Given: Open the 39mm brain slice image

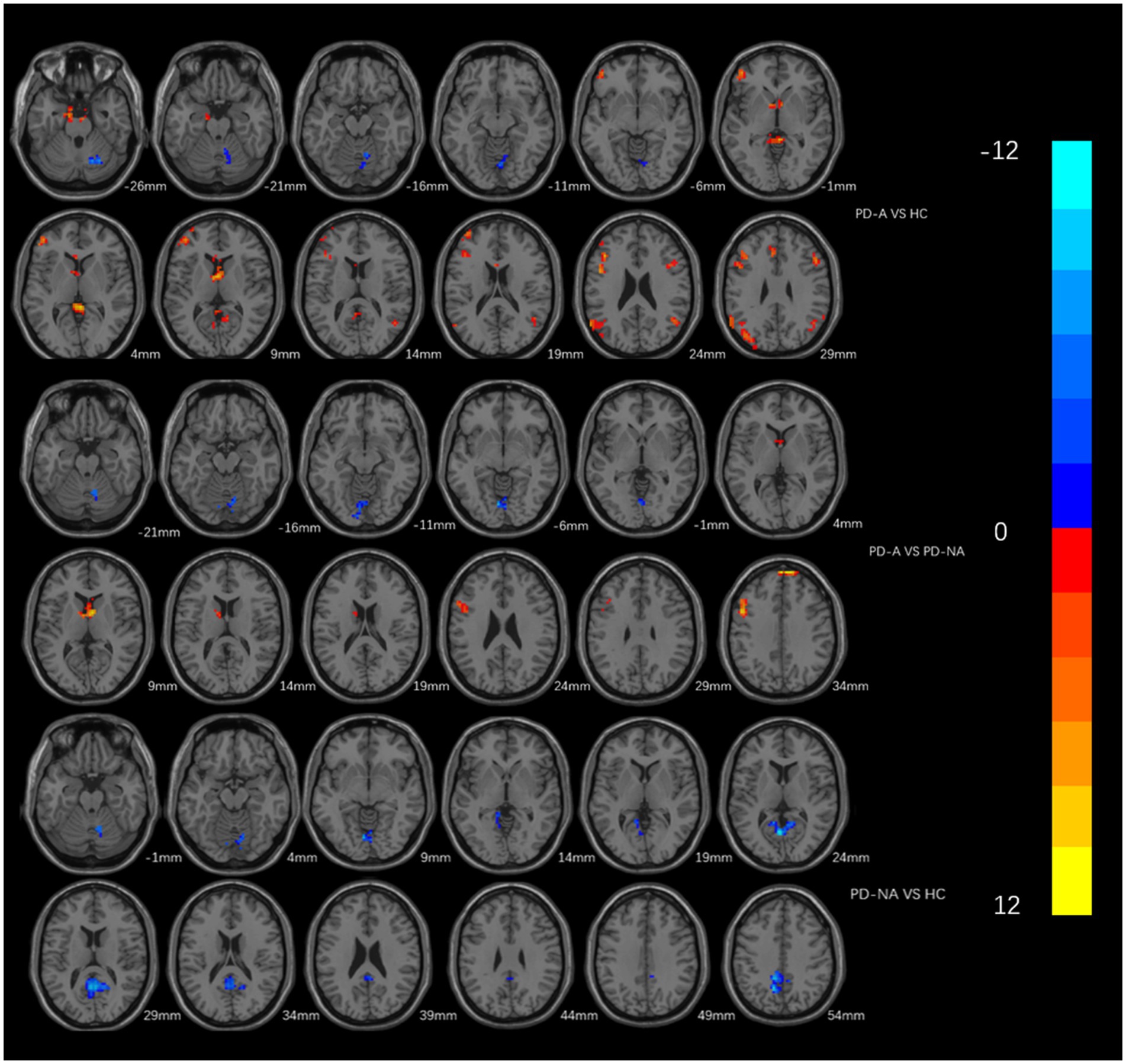Looking at the screenshot, I should coord(369,957).
